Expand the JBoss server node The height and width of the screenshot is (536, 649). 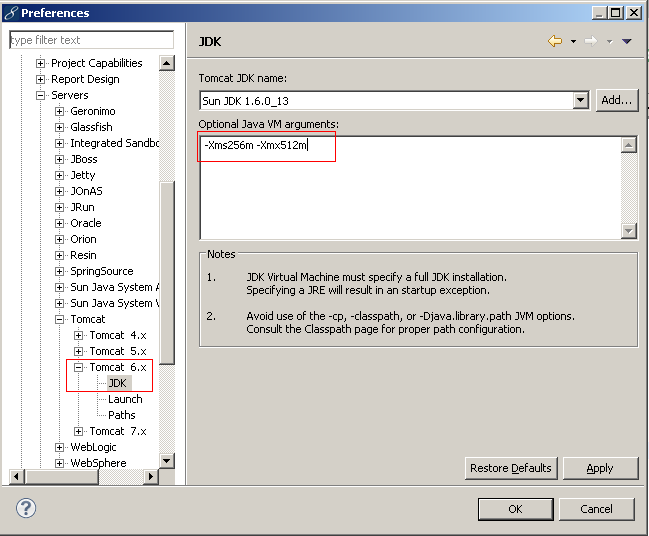point(60,159)
